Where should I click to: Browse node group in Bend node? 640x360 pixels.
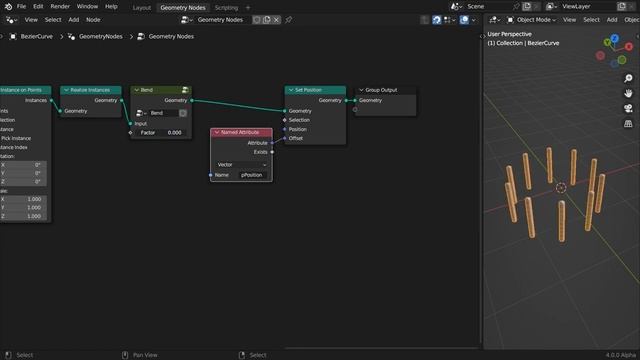(141, 113)
